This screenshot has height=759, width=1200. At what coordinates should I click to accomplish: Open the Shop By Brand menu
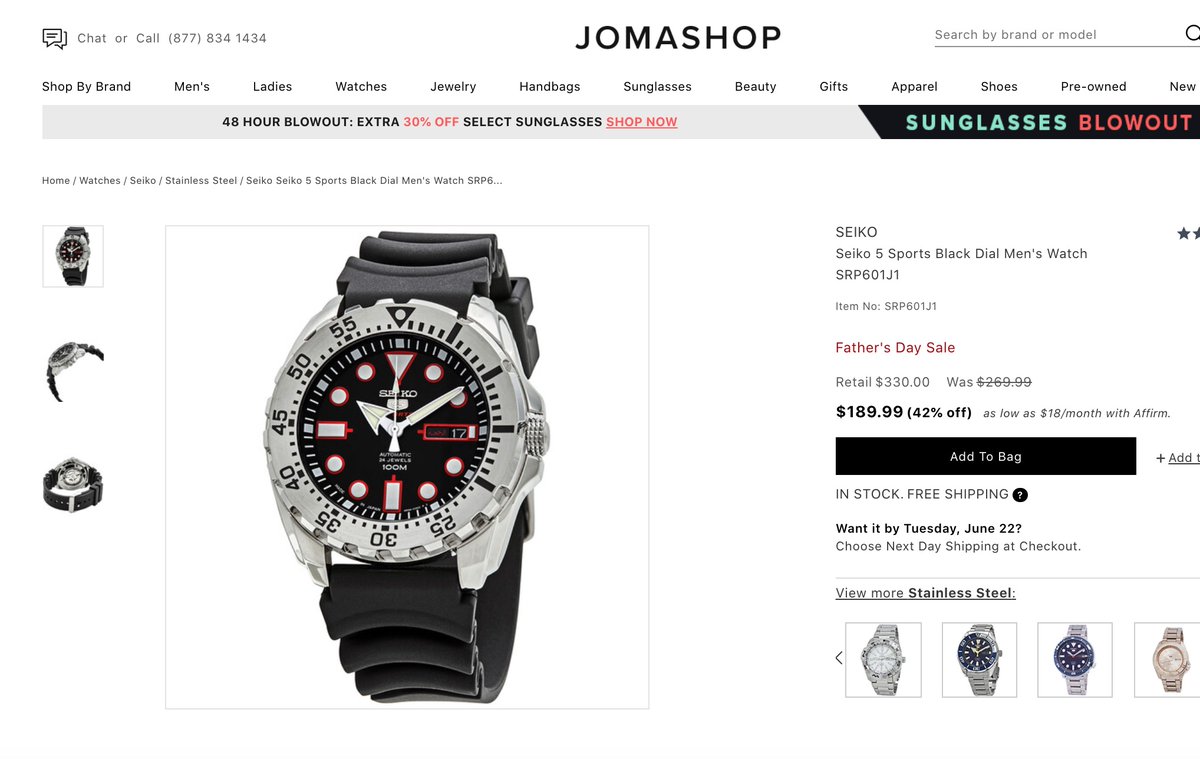pyautogui.click(x=86, y=87)
